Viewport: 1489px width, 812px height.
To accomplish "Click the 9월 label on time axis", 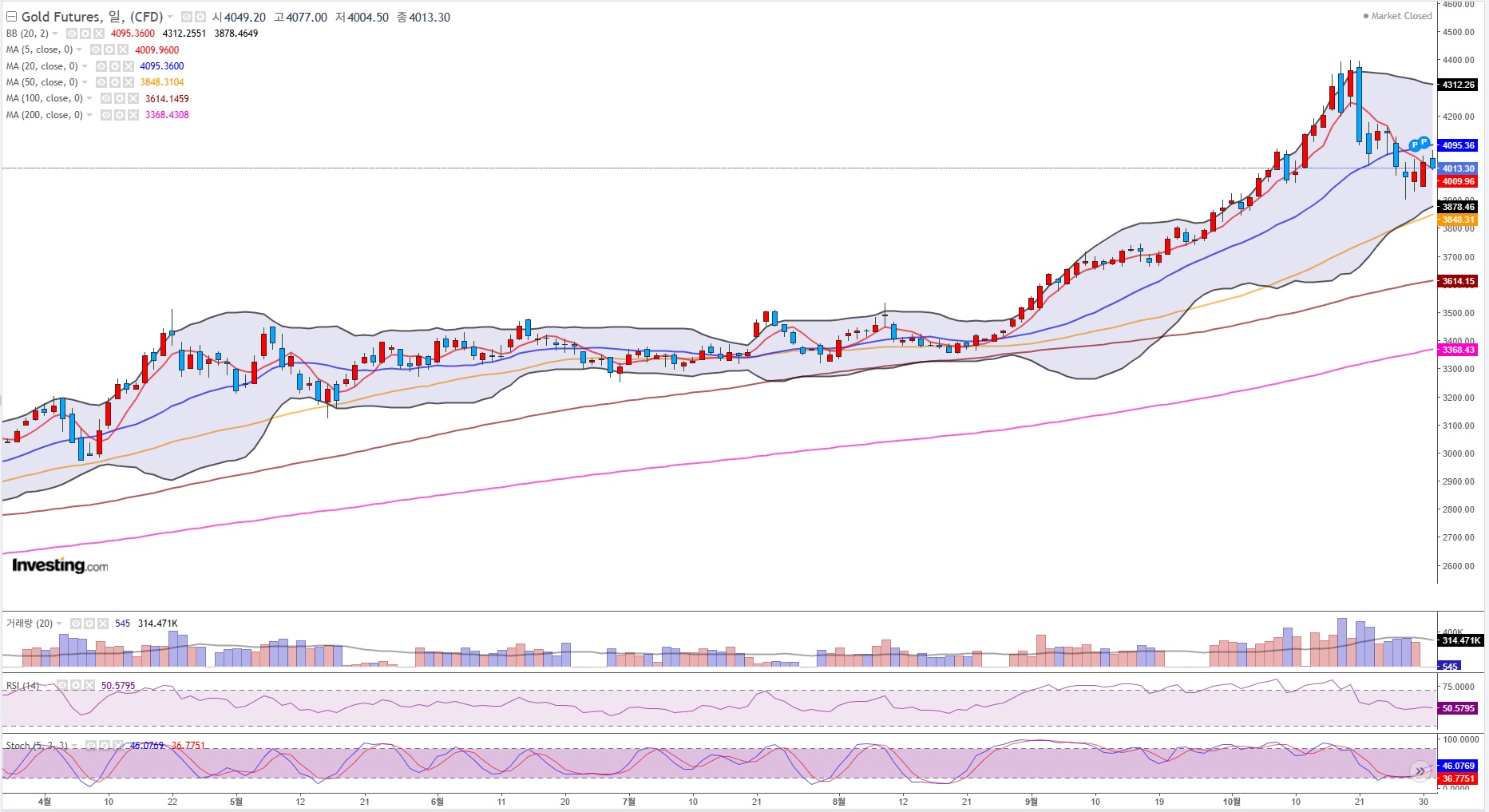I will pos(1032,801).
